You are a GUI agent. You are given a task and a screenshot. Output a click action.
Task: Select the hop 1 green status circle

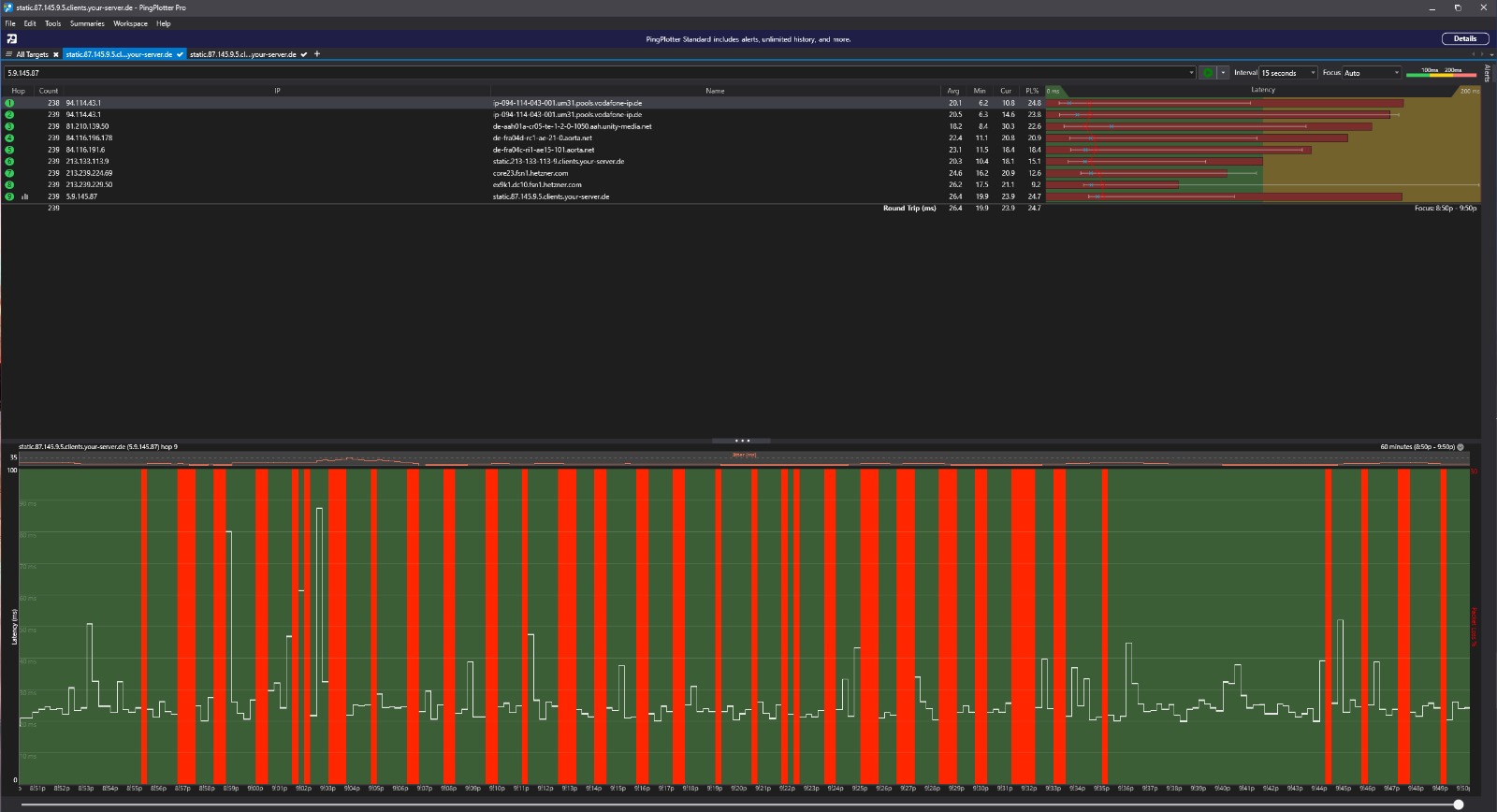[x=9, y=103]
